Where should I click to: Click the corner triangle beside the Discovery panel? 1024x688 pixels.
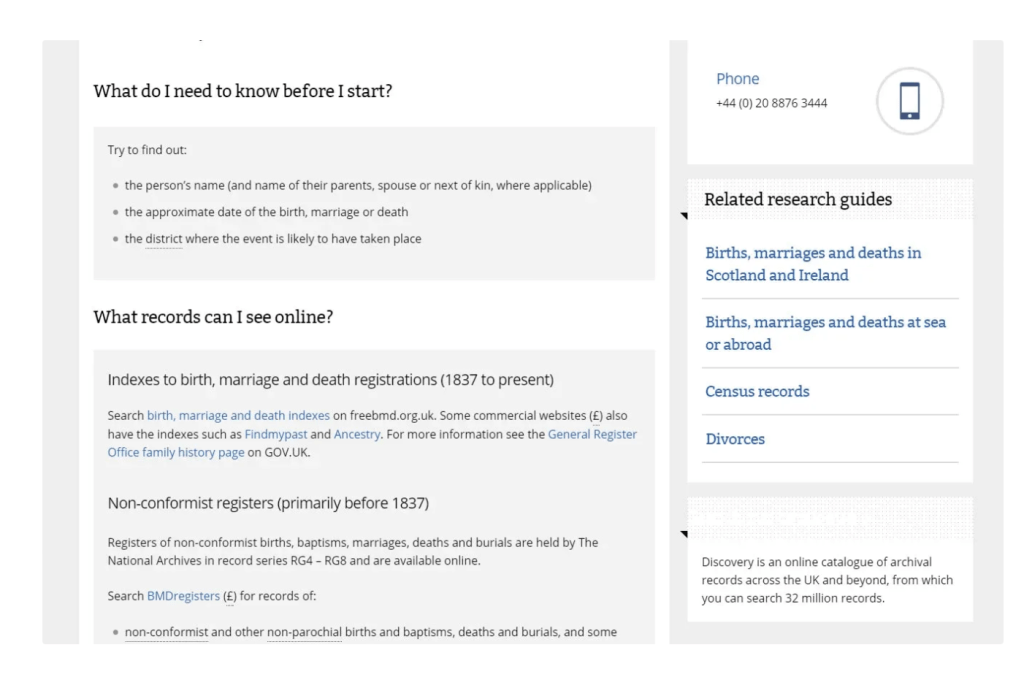point(684,534)
